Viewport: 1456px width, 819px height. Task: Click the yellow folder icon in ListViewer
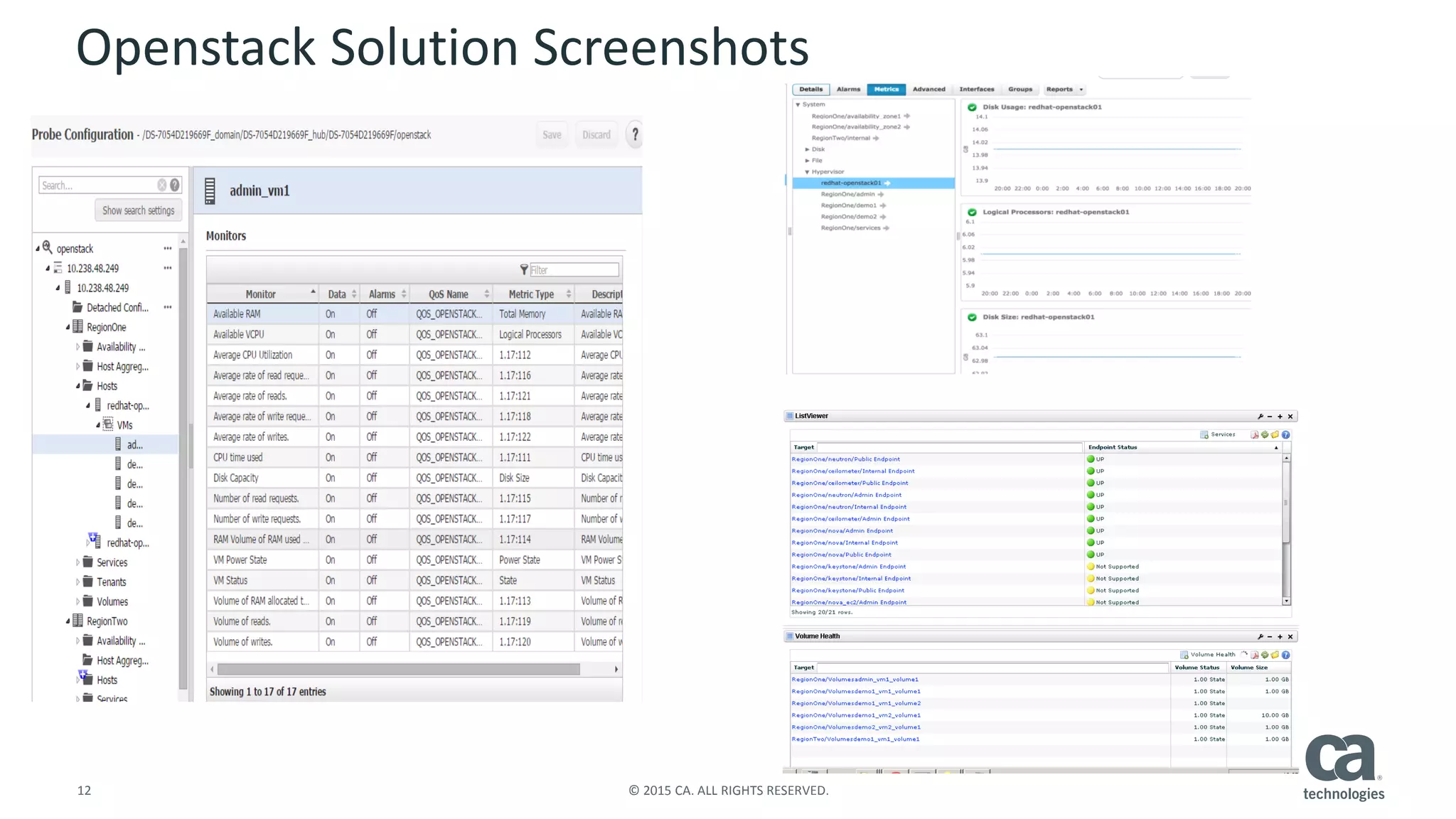(1275, 434)
